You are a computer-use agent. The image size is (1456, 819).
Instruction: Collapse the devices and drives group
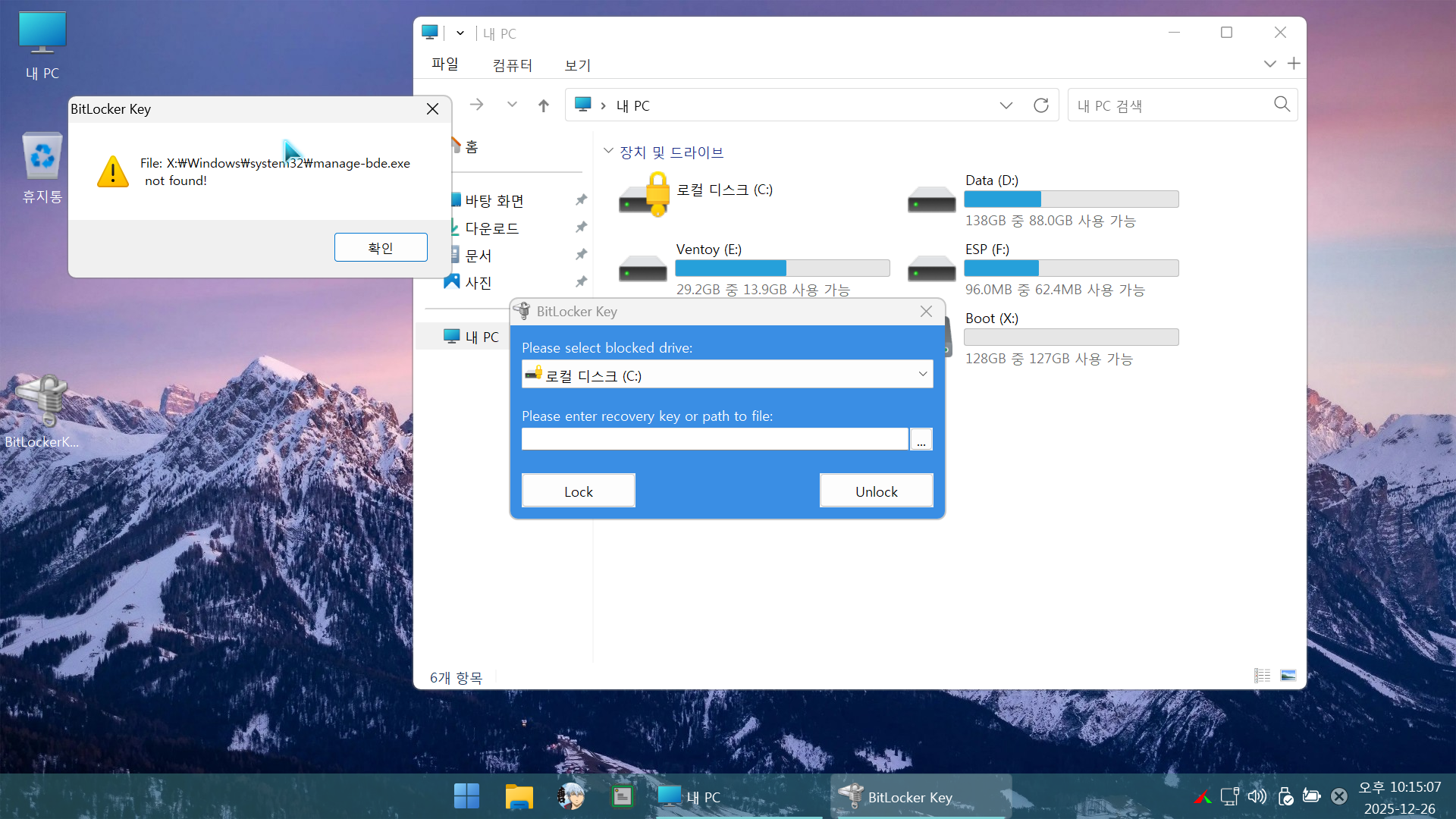[608, 151]
